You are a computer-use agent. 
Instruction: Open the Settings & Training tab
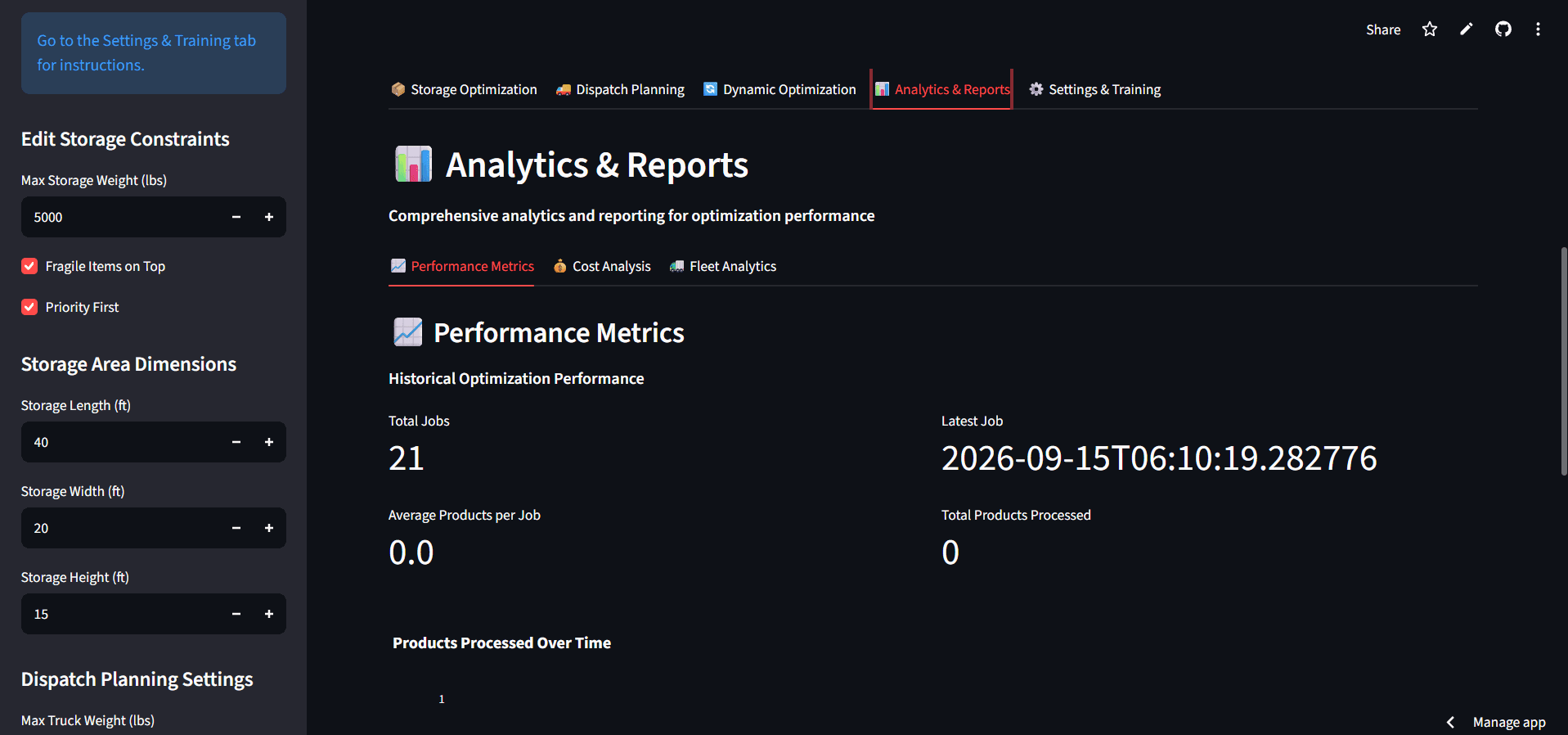(1094, 89)
